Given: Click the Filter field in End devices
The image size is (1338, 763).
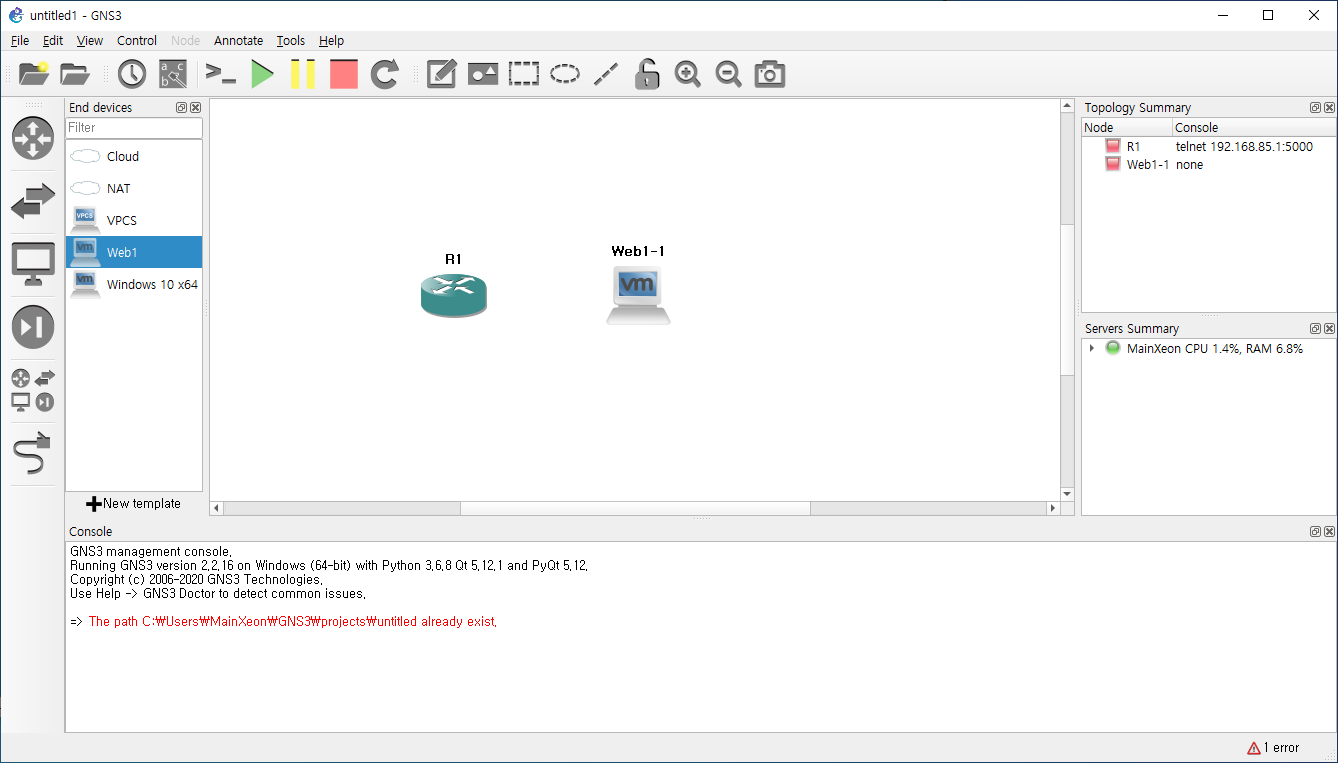Looking at the screenshot, I should pyautogui.click(x=134, y=128).
